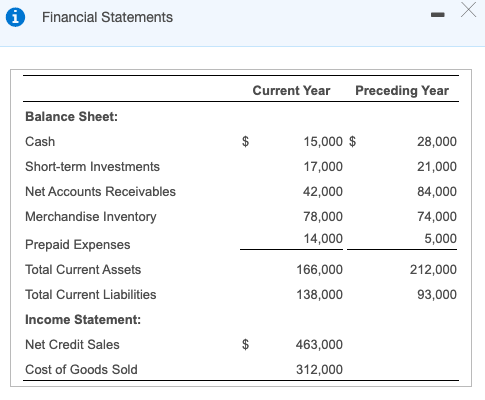This screenshot has height=400, width=485.
Task: Select the Cash preceding year value 28,000
Action: pyautogui.click(x=437, y=142)
